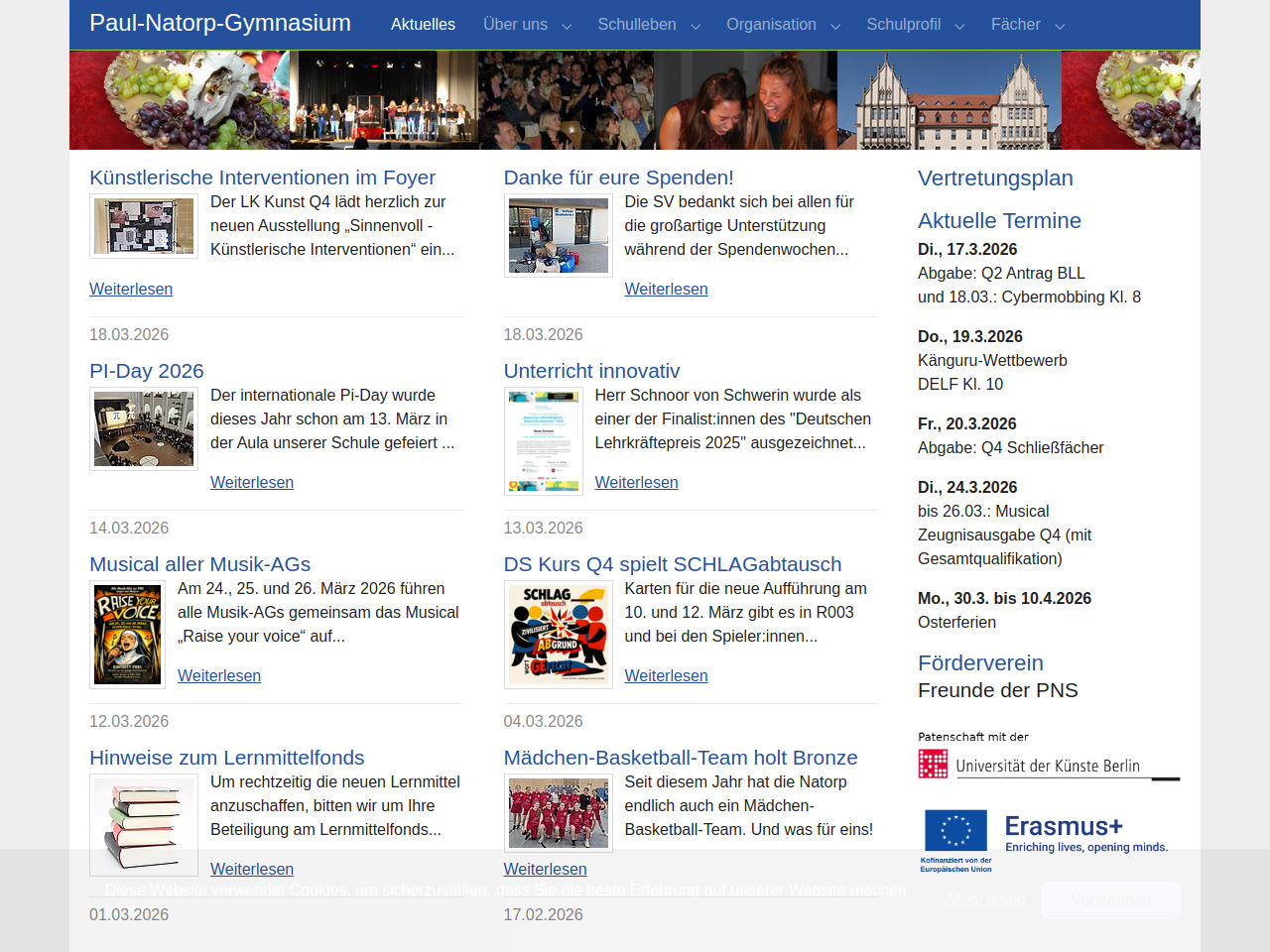Click the SCHLAGabtausch poster thumbnail
Image resolution: width=1270 pixels, height=952 pixels.
click(x=558, y=635)
